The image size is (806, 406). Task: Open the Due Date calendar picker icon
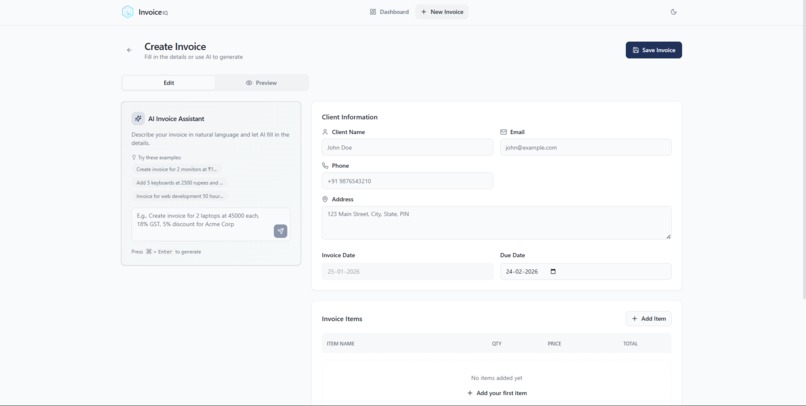click(x=553, y=271)
